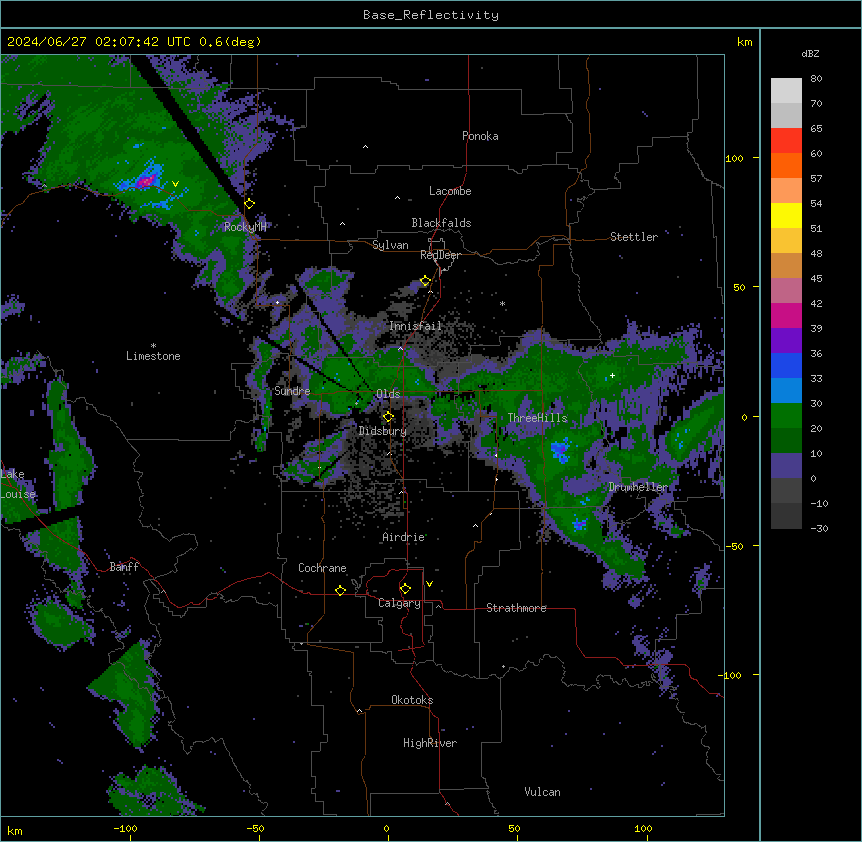The image size is (862, 842).
Task: Click the Stettler city label
Action: pyautogui.click(x=634, y=237)
